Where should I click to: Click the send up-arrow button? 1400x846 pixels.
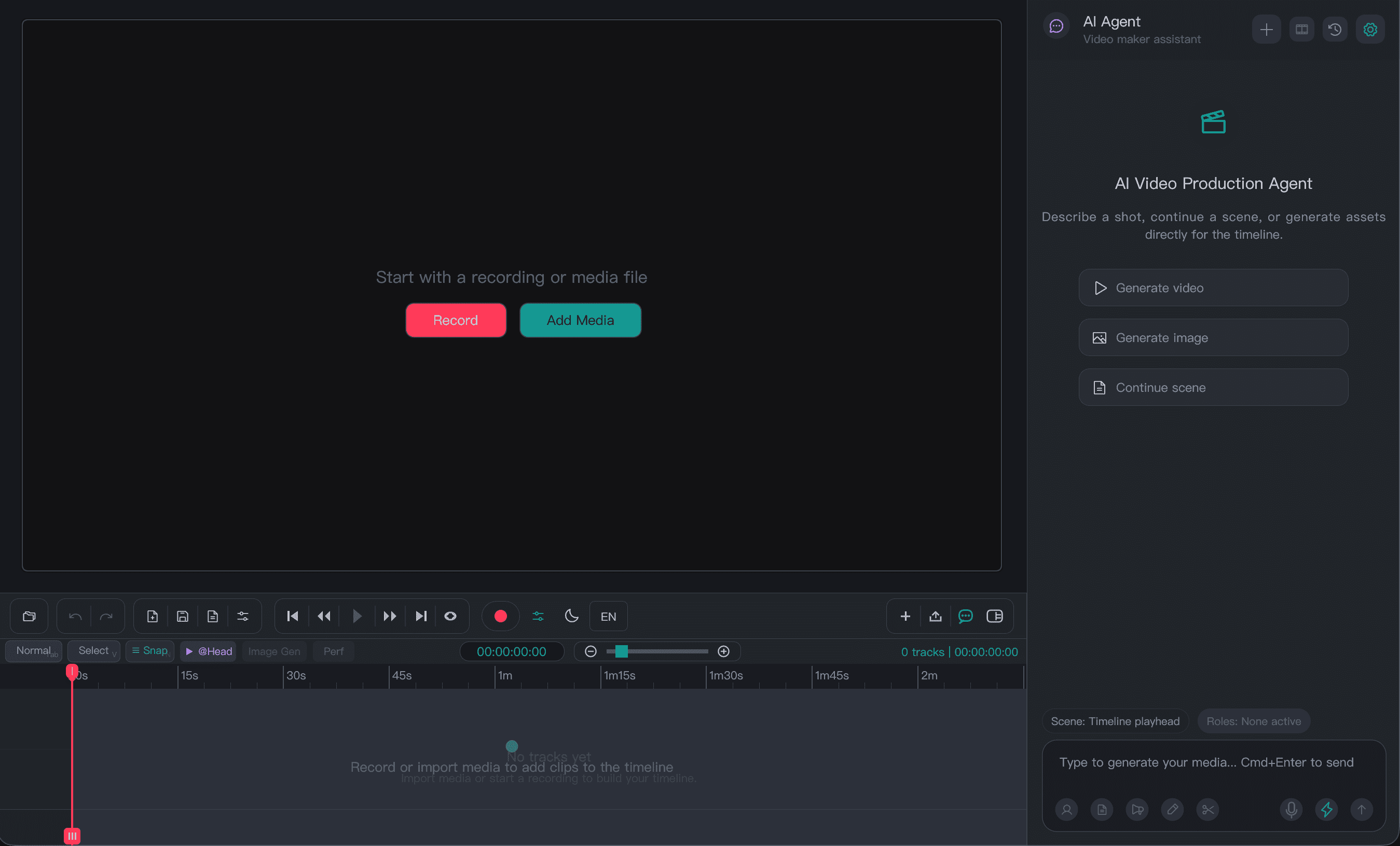(1362, 810)
